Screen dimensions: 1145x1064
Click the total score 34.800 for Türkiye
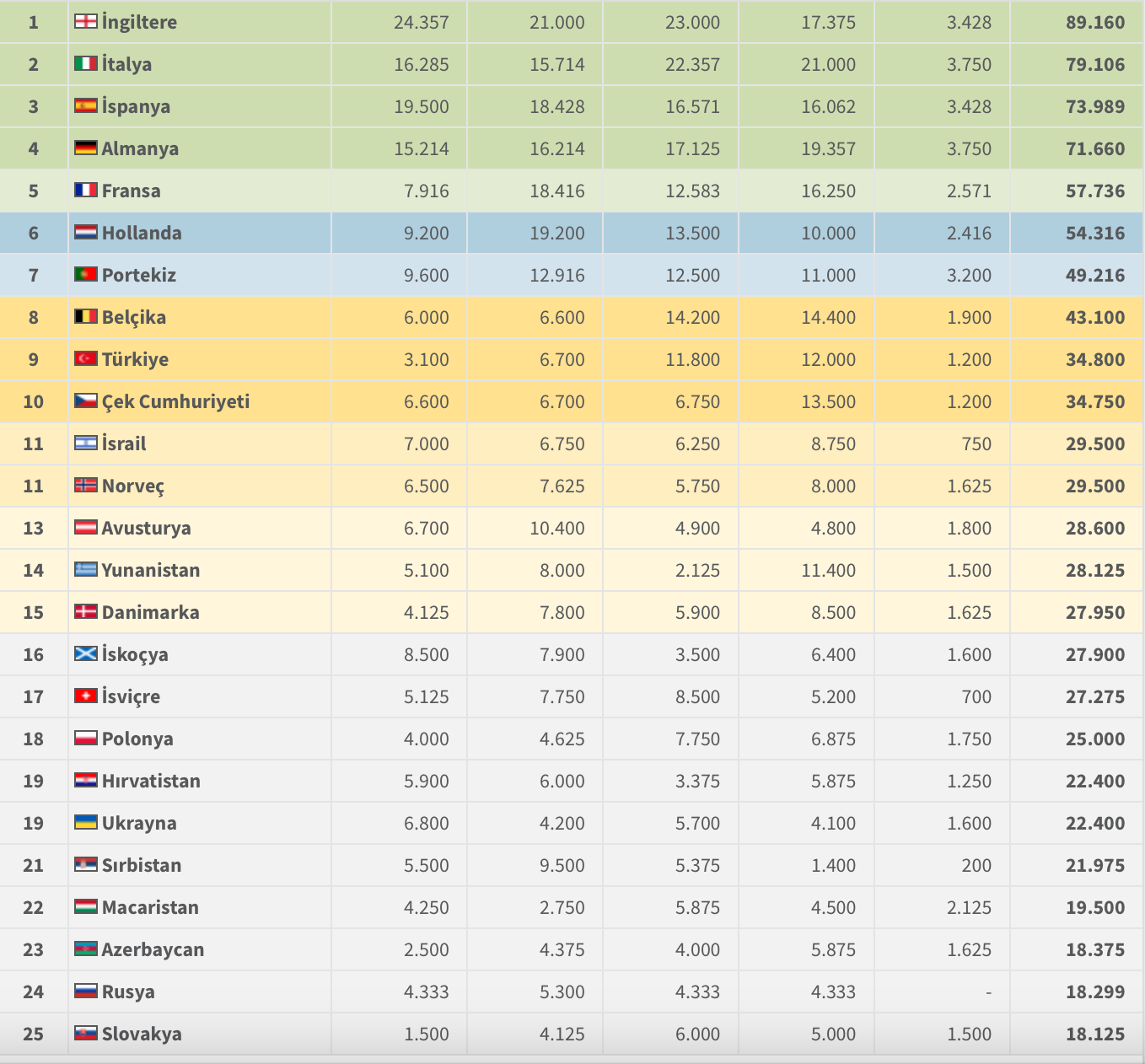[x=1095, y=359]
